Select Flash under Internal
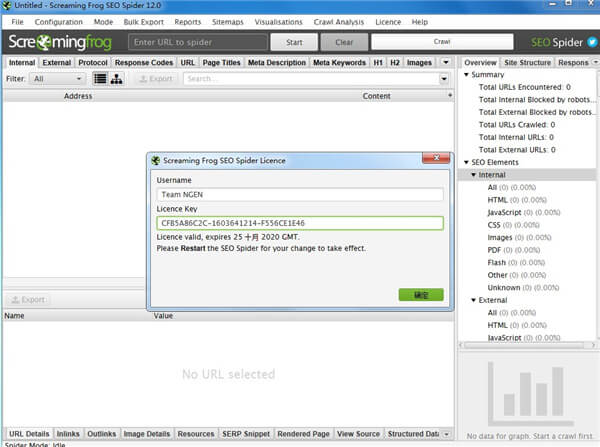The height and width of the screenshot is (447, 600). coord(516,263)
